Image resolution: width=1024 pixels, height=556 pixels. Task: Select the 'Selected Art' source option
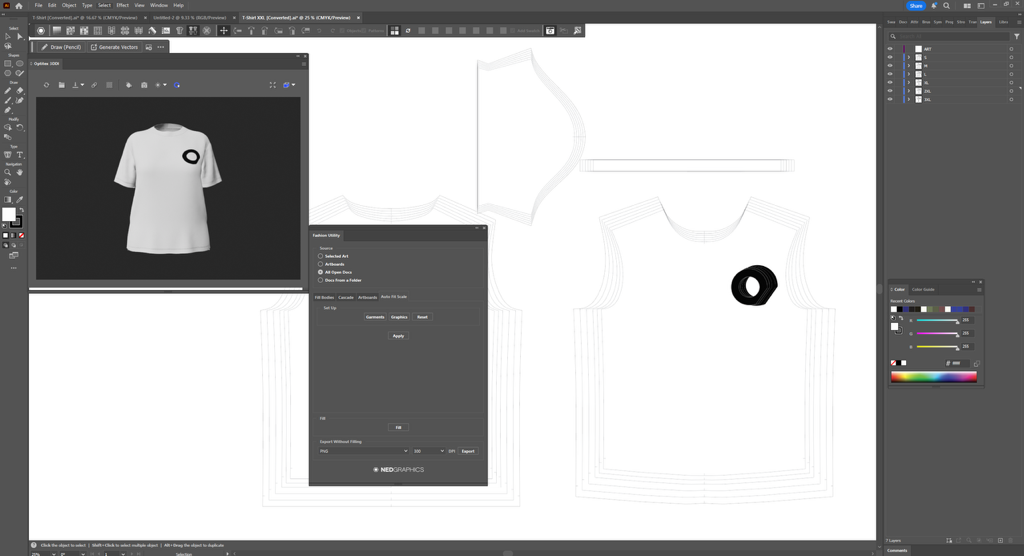pos(321,256)
